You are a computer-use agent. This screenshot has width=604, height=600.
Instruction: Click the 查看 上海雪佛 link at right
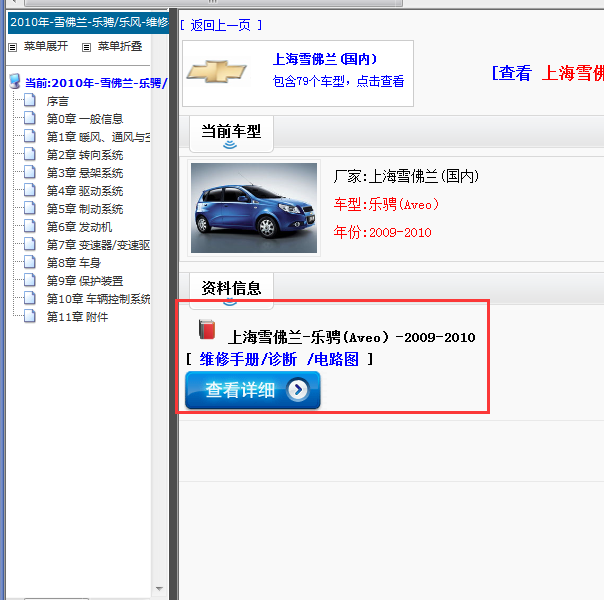tap(548, 73)
